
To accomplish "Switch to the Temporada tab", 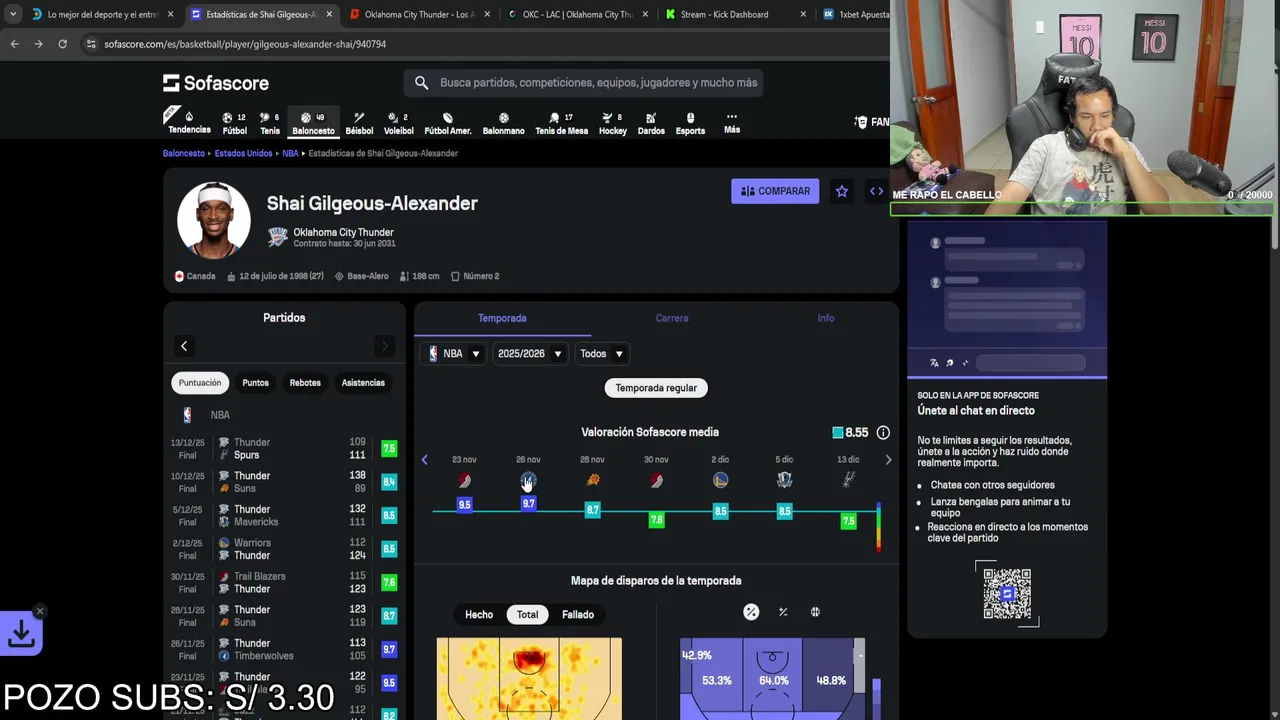I will click(x=502, y=318).
